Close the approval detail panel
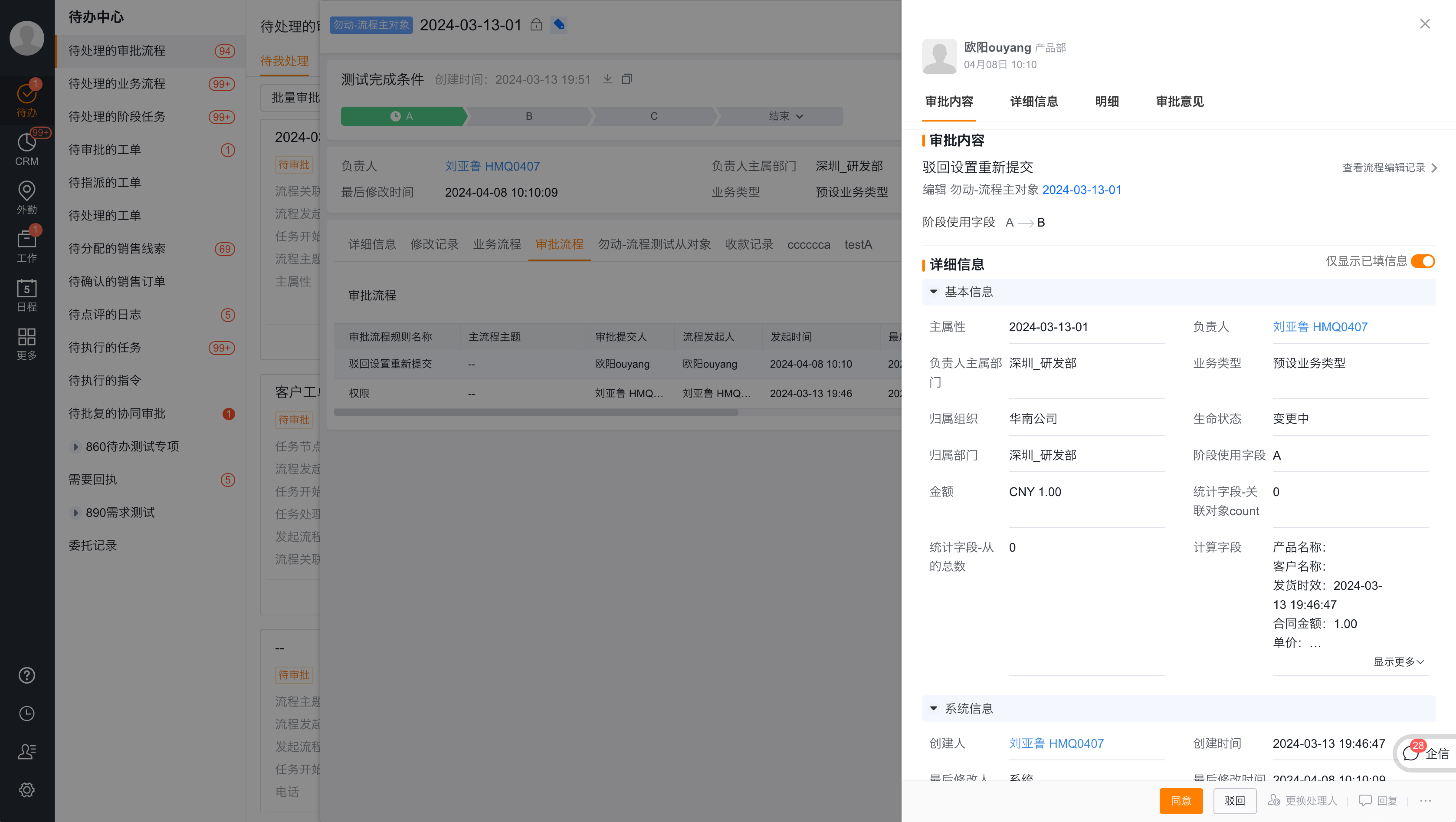This screenshot has width=1456, height=822. [1425, 24]
